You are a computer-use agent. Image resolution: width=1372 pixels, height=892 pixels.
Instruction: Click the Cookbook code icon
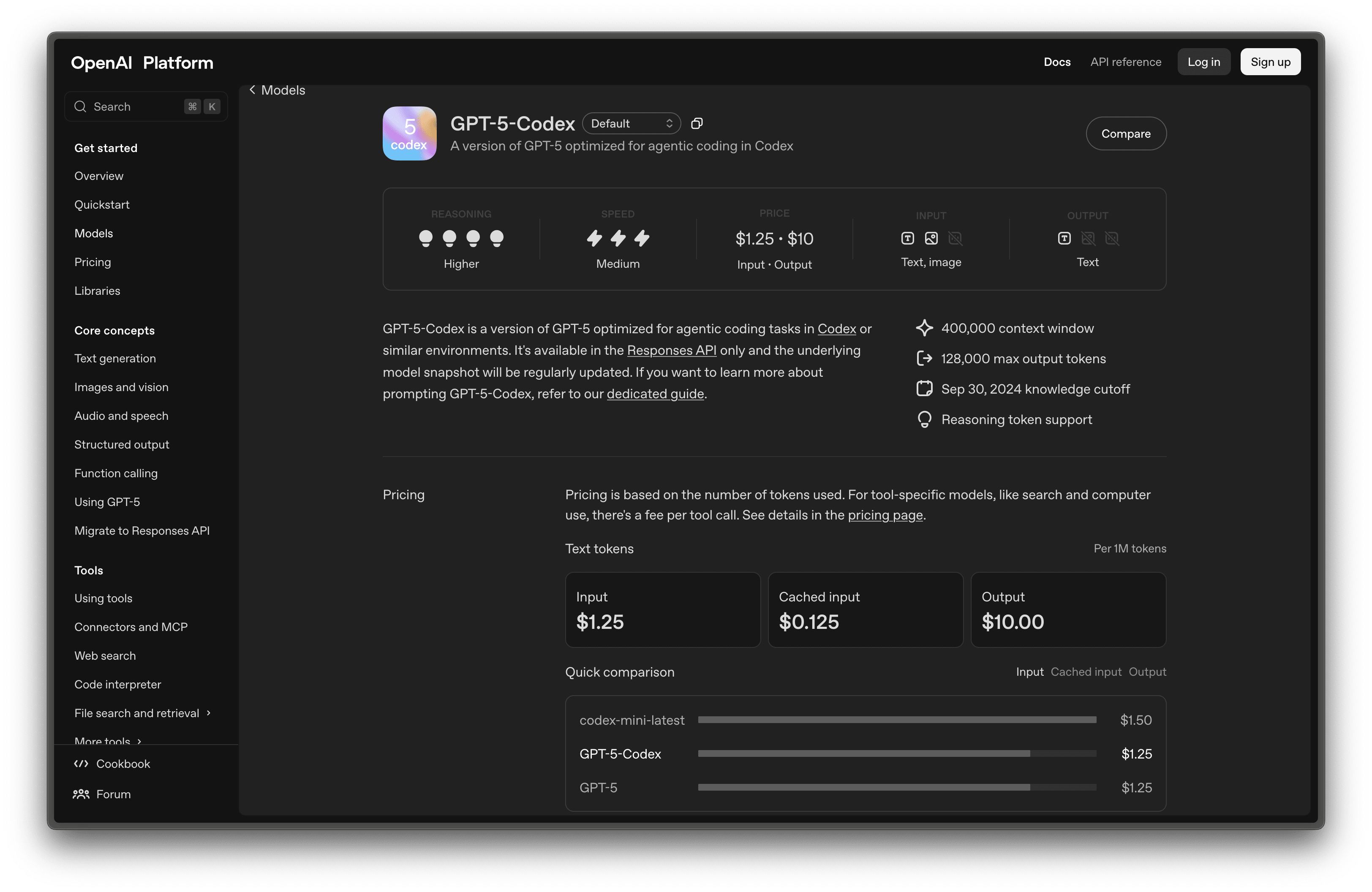[x=81, y=764]
